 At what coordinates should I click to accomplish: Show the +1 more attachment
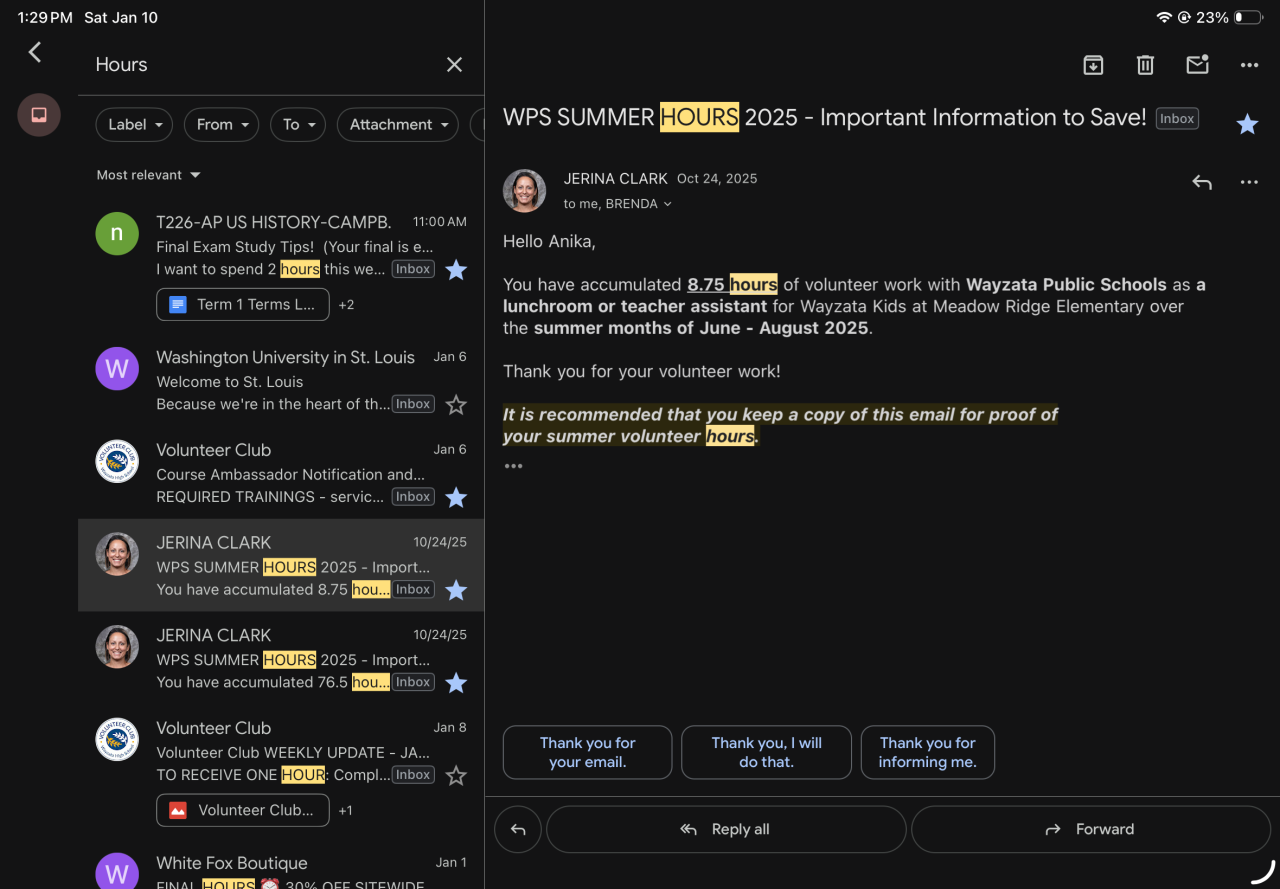click(345, 810)
